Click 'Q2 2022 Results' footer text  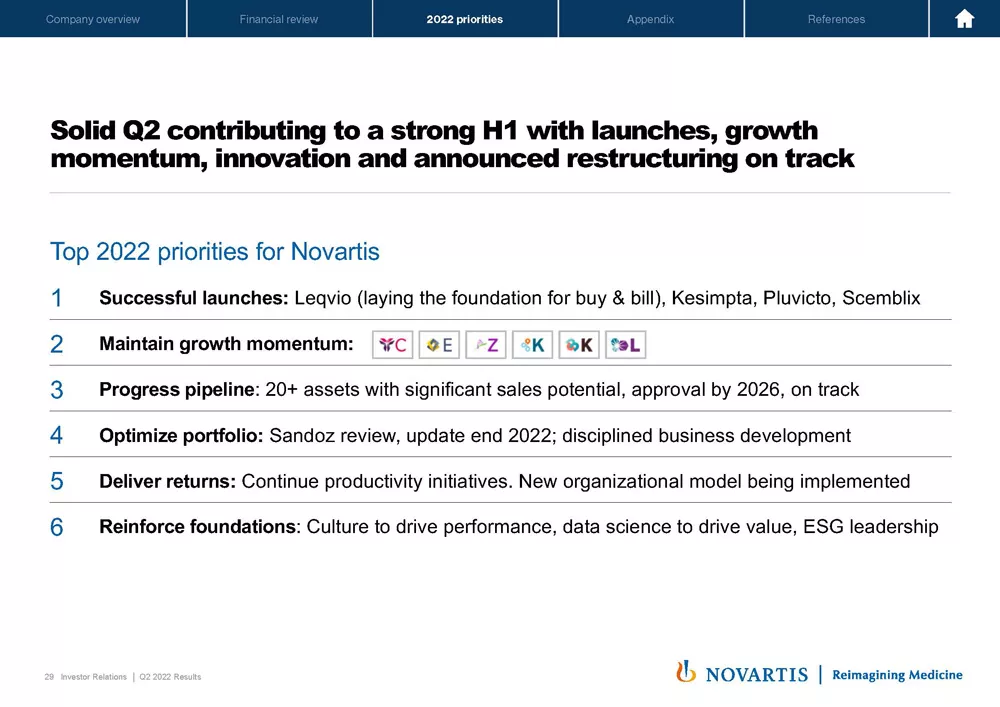pos(170,677)
